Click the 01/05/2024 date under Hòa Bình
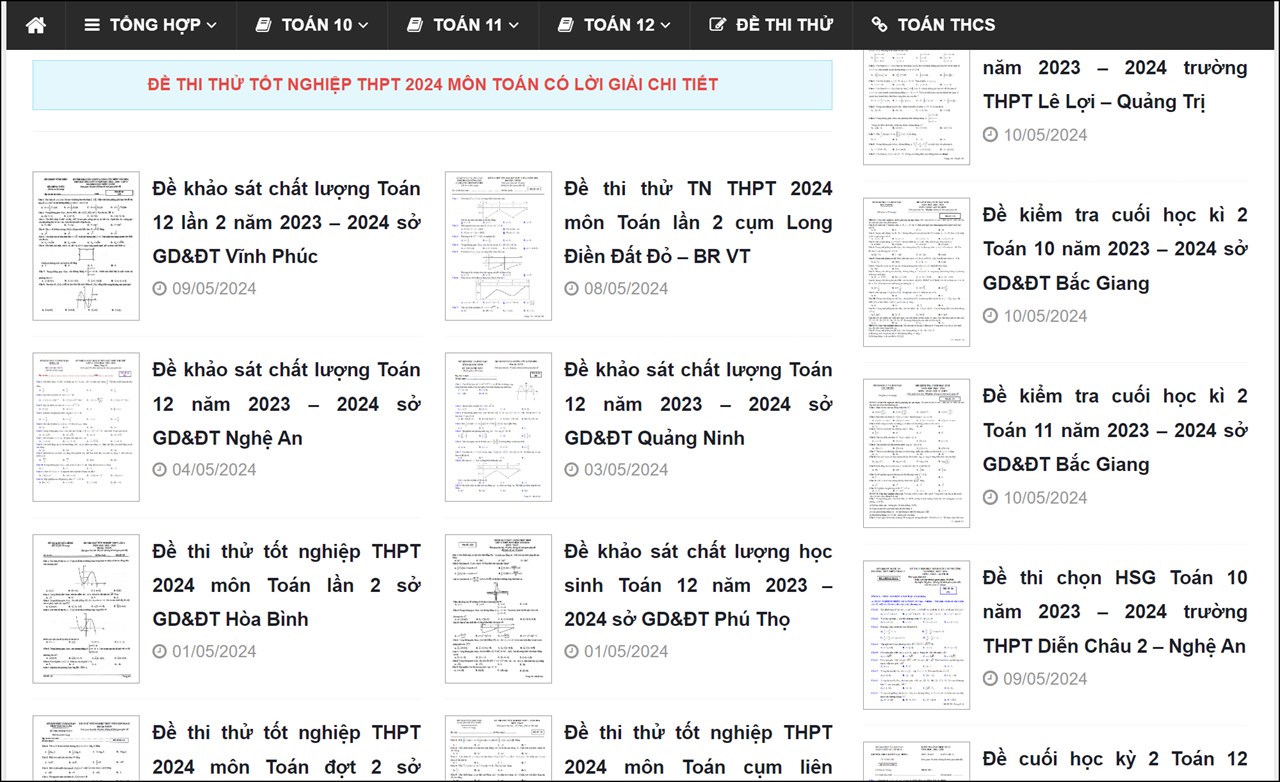 [214, 652]
